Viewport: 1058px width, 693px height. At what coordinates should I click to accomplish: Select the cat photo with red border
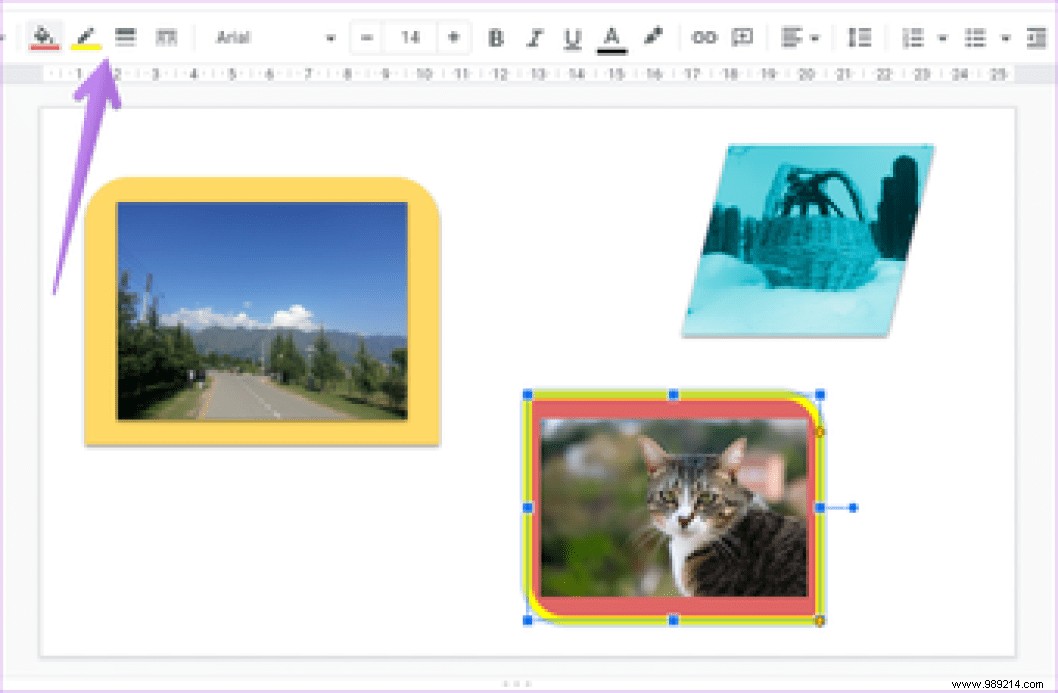pyautogui.click(x=673, y=507)
